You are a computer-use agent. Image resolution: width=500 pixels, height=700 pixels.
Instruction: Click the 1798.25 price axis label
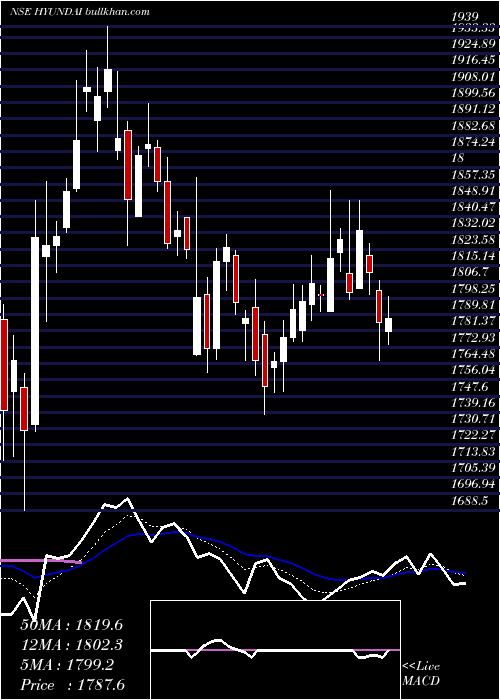pyautogui.click(x=474, y=289)
